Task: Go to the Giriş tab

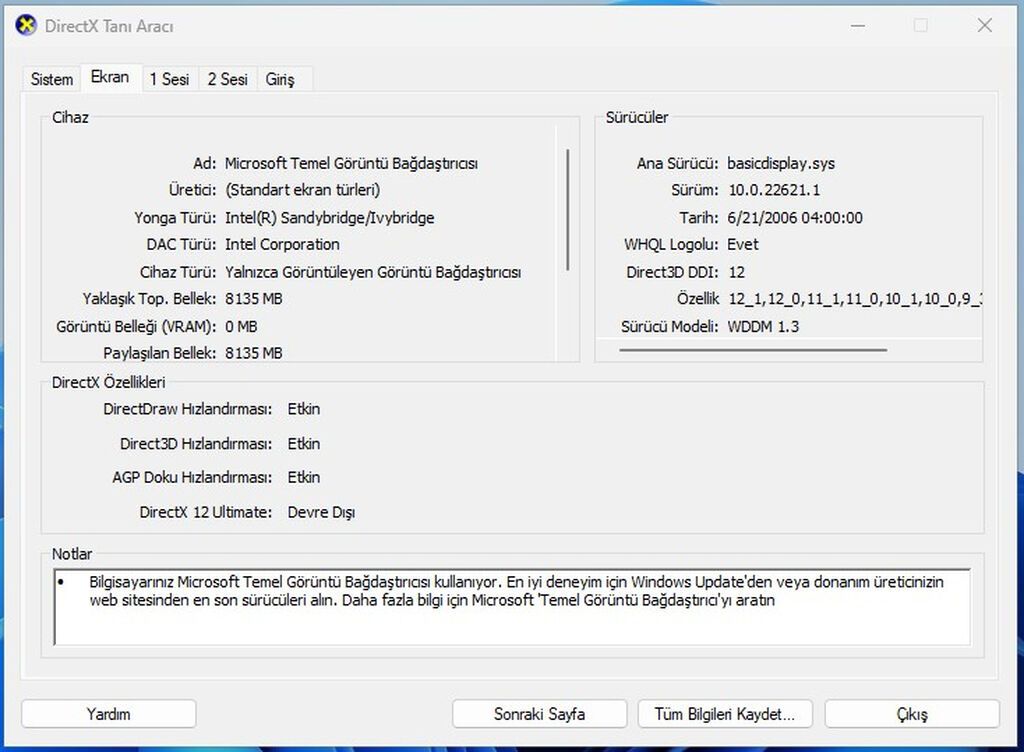Action: pos(280,79)
